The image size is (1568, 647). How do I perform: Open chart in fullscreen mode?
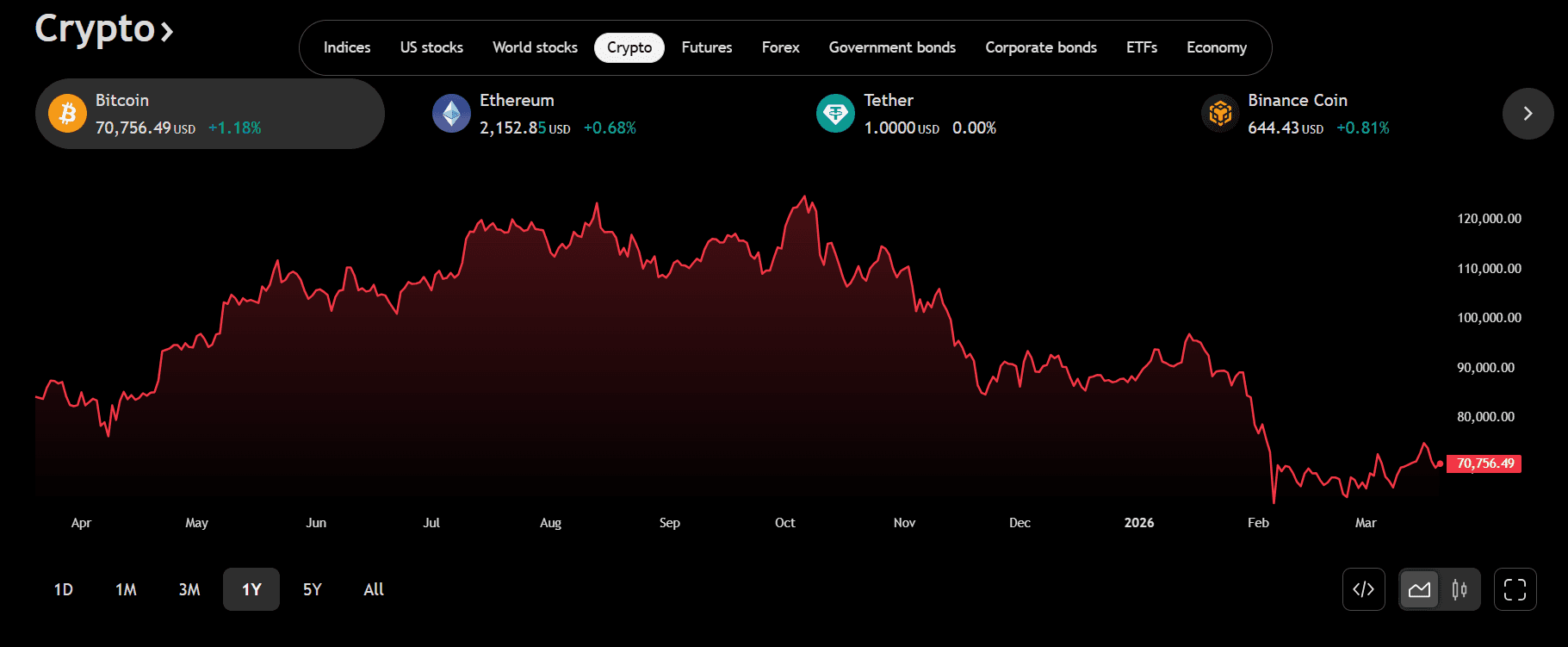1515,589
